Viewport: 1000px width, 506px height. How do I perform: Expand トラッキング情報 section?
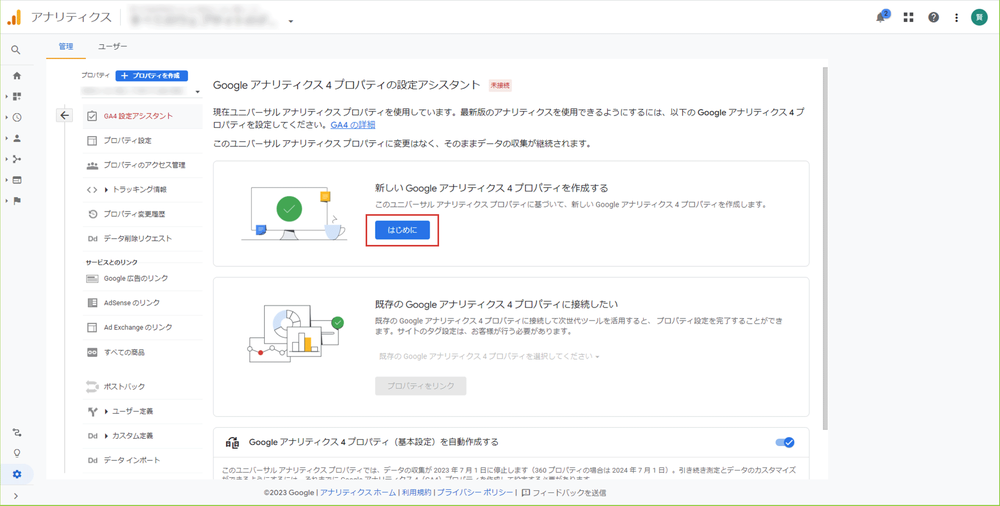[142, 190]
